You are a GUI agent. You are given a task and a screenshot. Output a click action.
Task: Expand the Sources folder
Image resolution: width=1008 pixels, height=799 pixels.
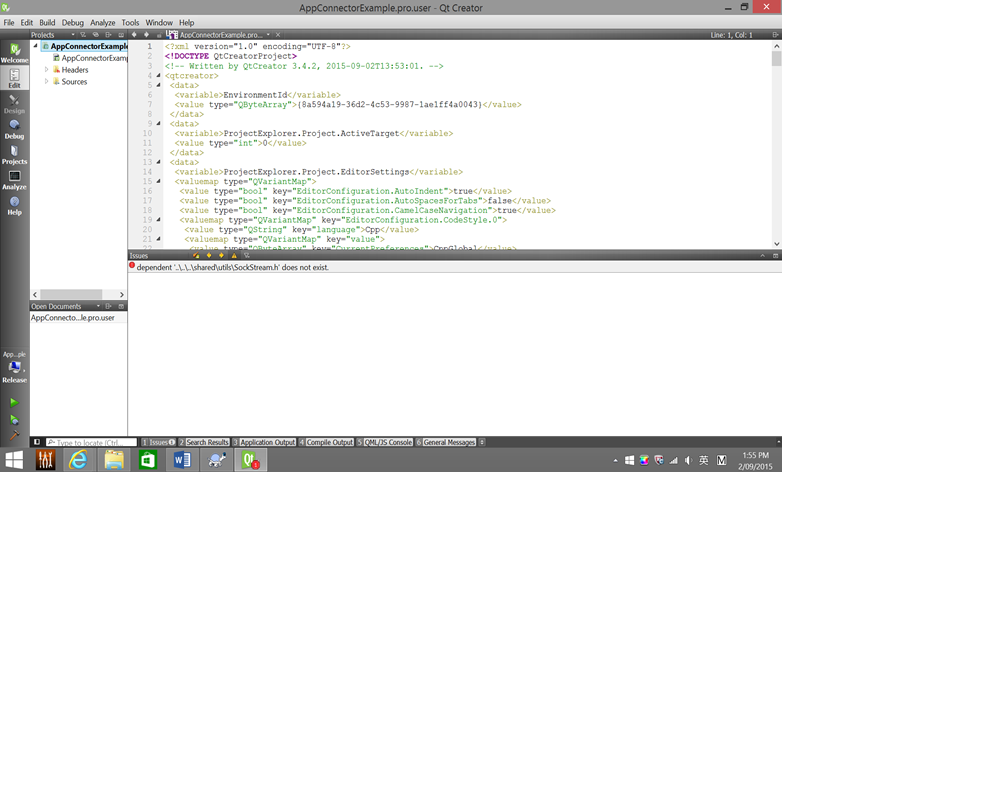click(46, 82)
